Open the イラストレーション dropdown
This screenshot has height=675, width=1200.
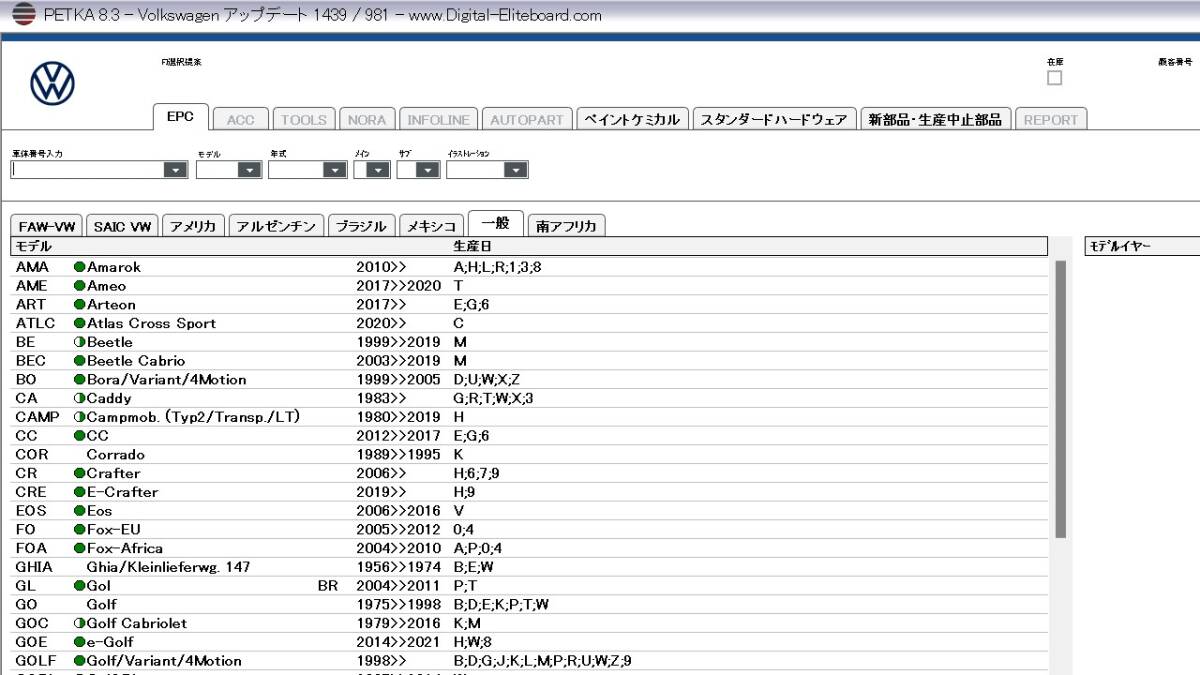click(515, 171)
